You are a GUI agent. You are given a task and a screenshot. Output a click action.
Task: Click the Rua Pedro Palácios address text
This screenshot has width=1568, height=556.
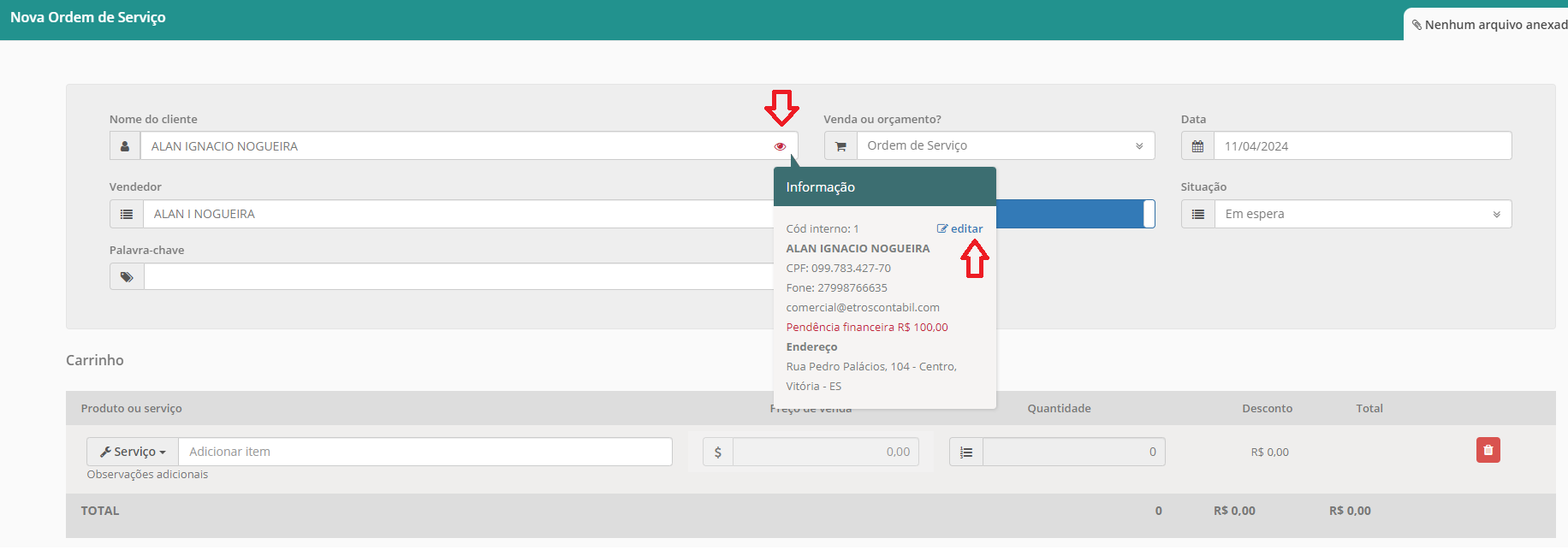click(x=871, y=376)
